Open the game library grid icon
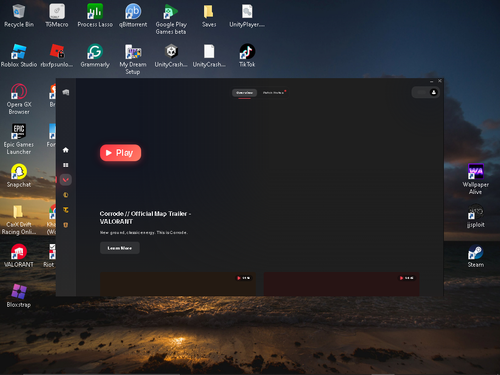 pos(66,165)
